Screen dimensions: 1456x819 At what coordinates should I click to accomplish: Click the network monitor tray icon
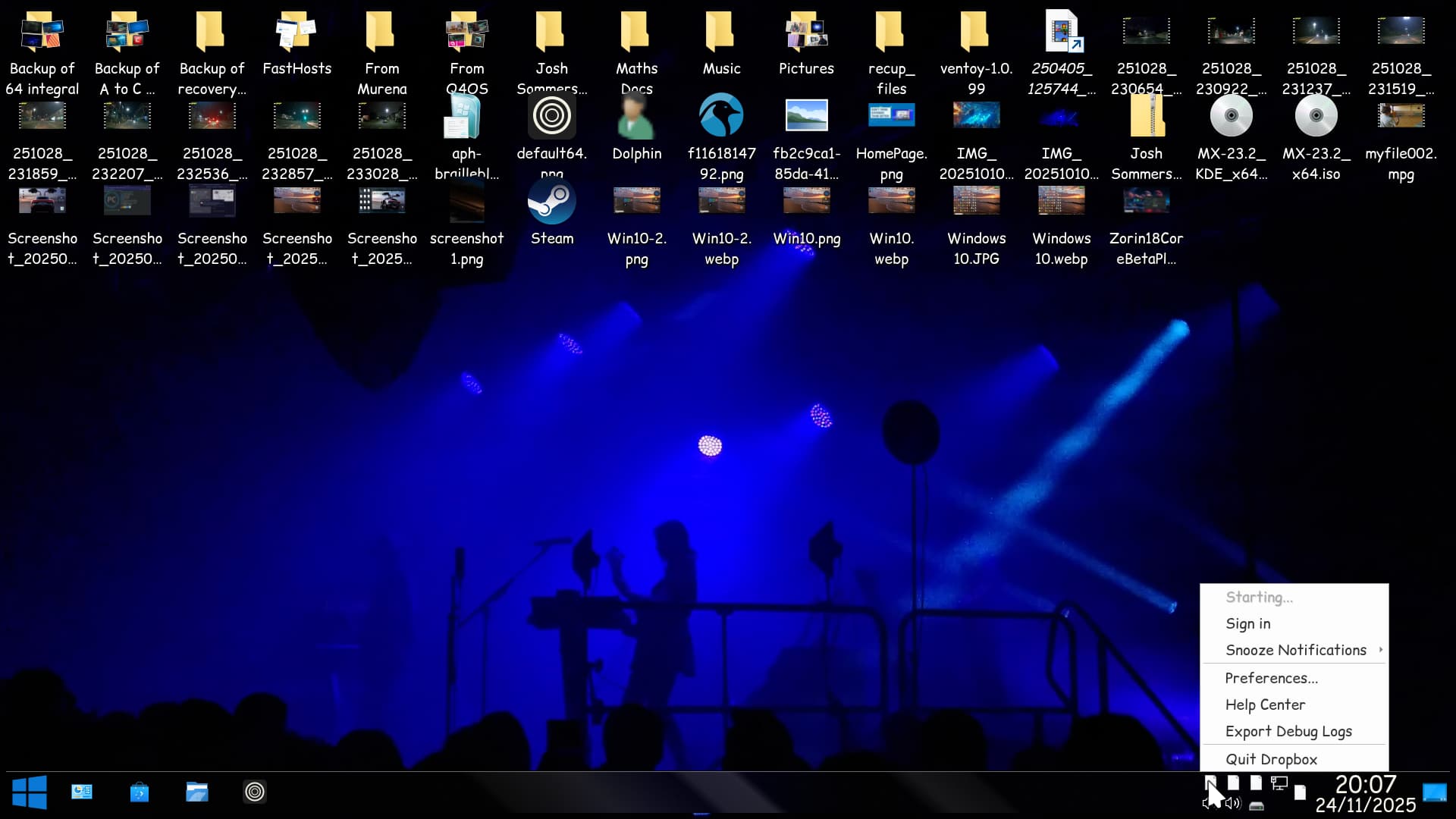[1279, 783]
